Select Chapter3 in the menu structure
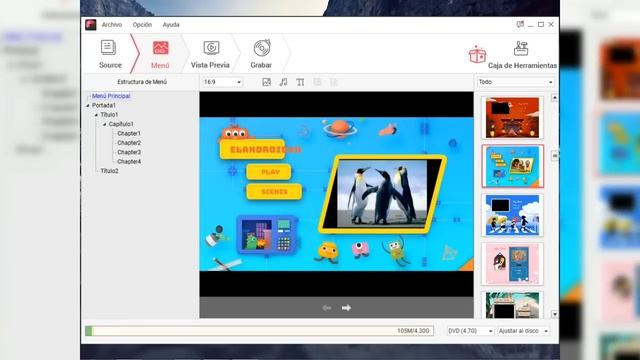640x360 pixels. click(129, 152)
